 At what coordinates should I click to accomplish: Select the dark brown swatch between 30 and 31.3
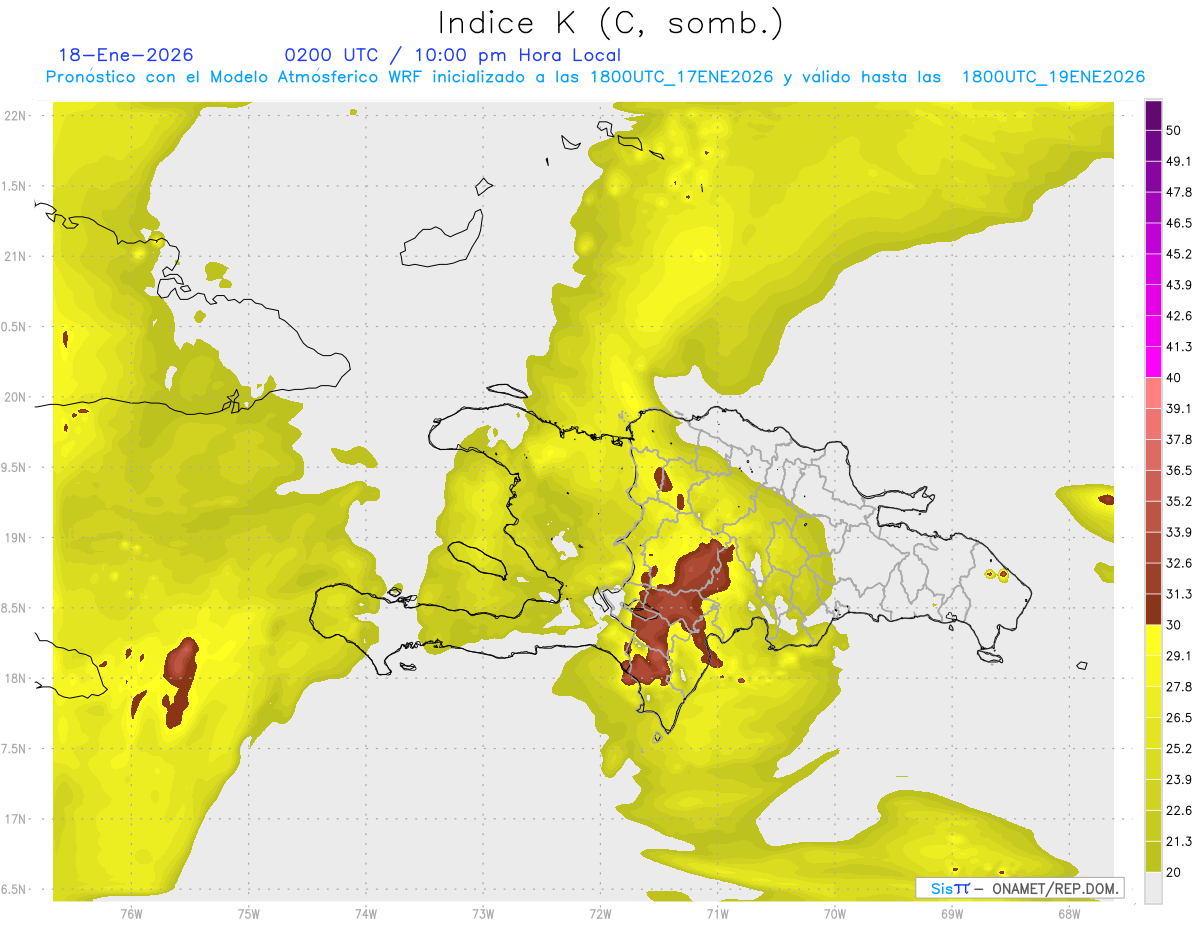coord(1153,609)
